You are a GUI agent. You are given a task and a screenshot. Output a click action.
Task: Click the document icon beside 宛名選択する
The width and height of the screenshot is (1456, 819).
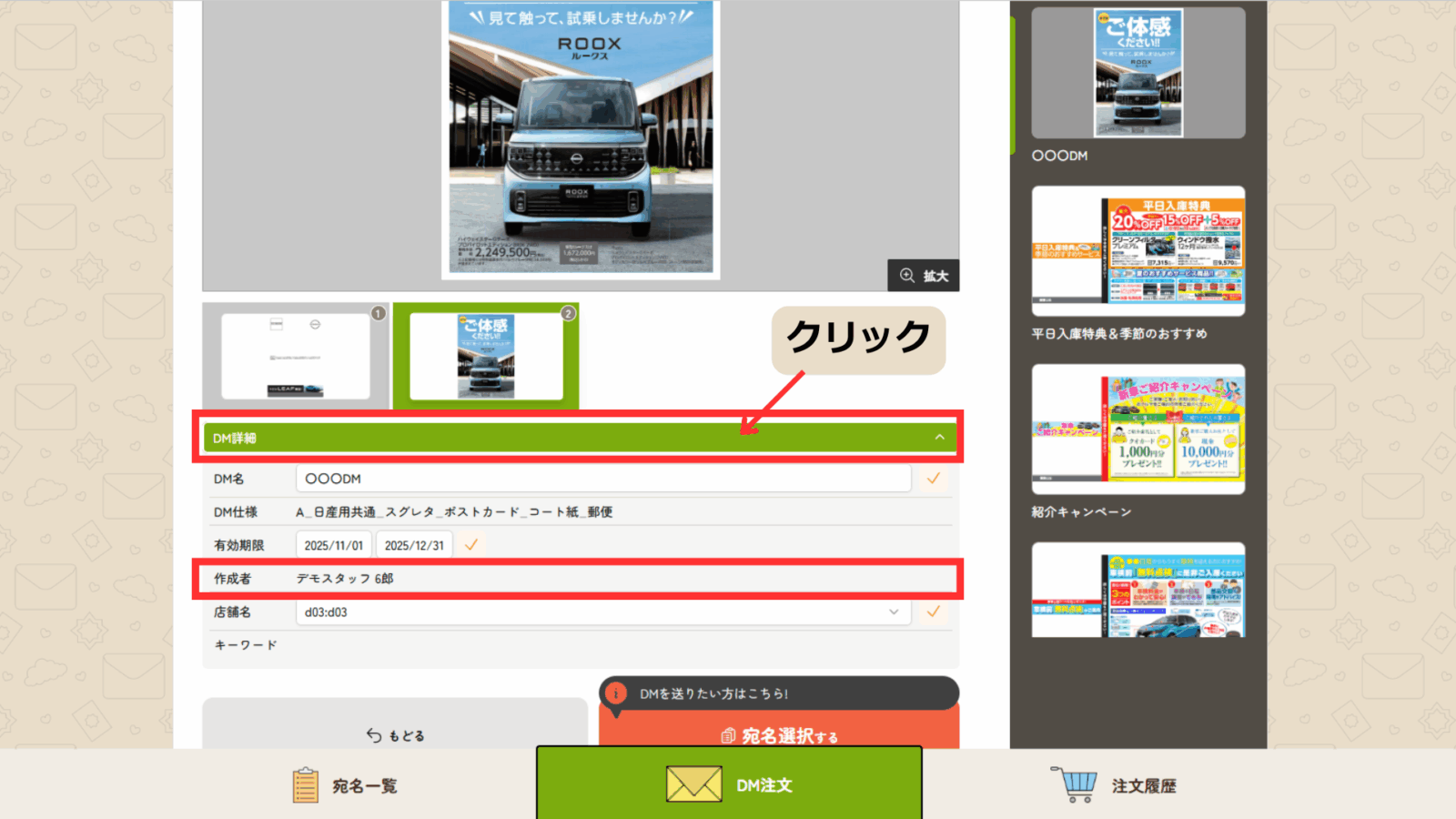[728, 735]
